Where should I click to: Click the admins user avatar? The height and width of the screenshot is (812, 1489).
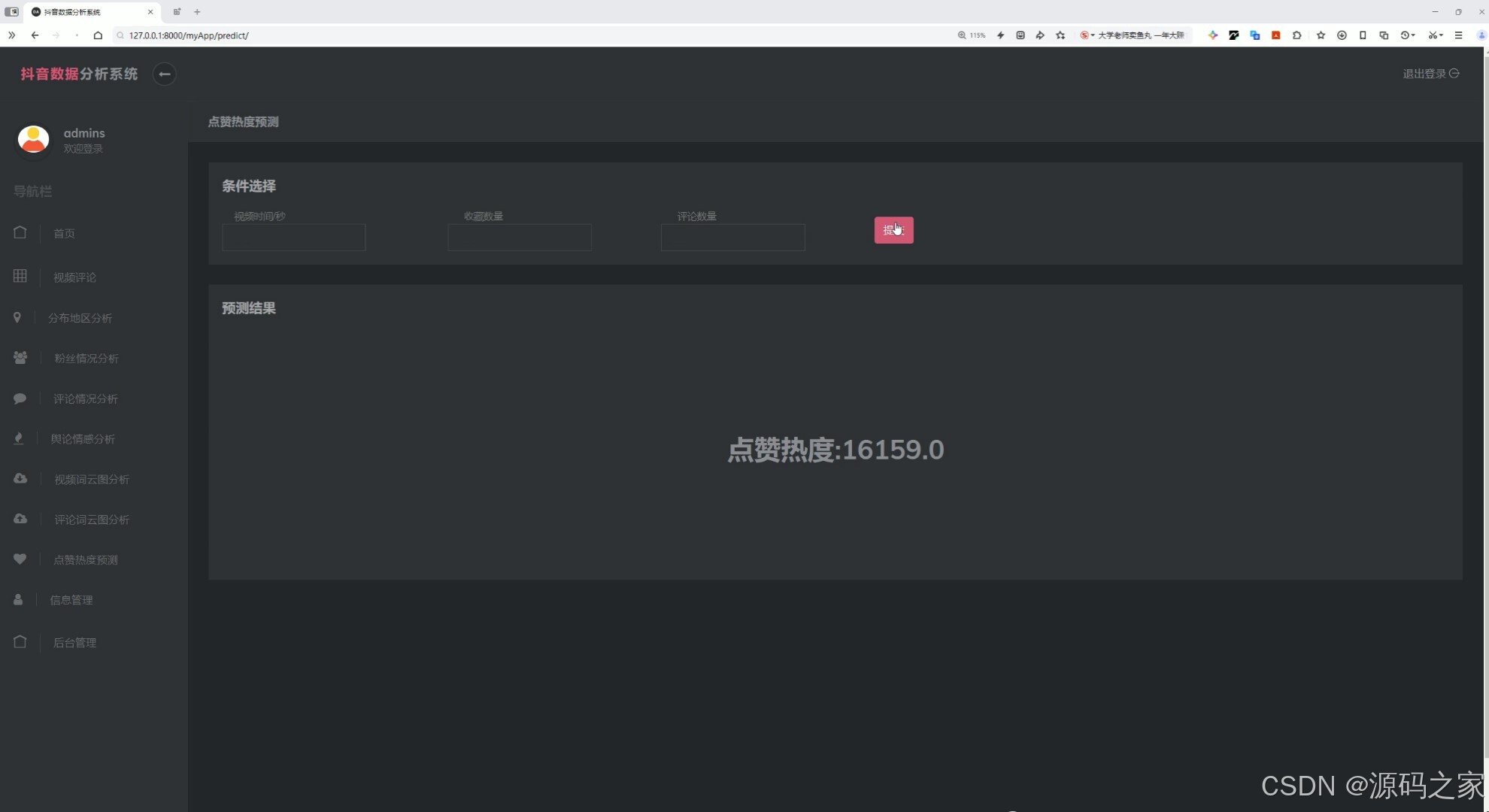34,139
